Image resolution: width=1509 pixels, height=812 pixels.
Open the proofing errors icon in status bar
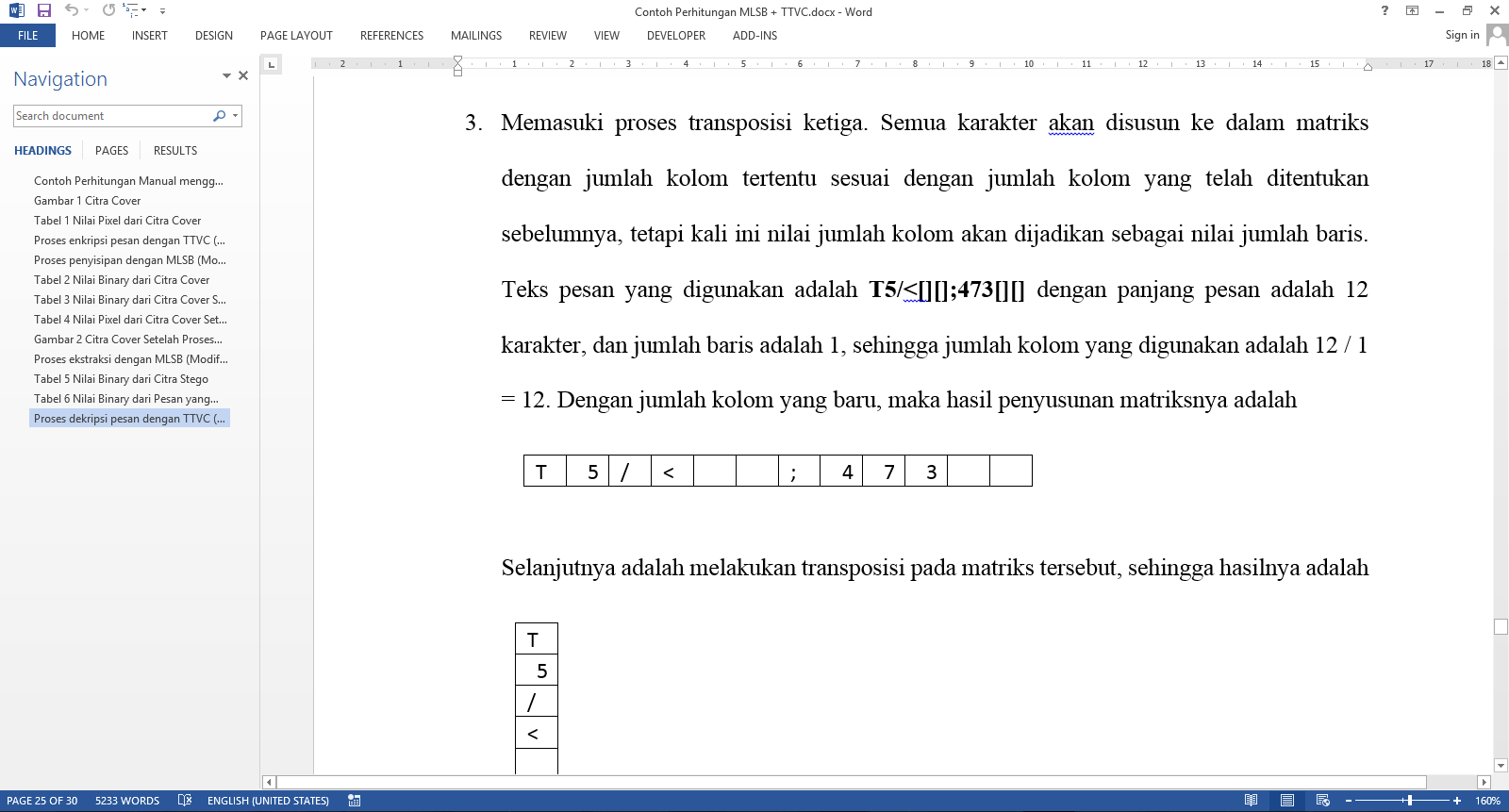coord(185,801)
